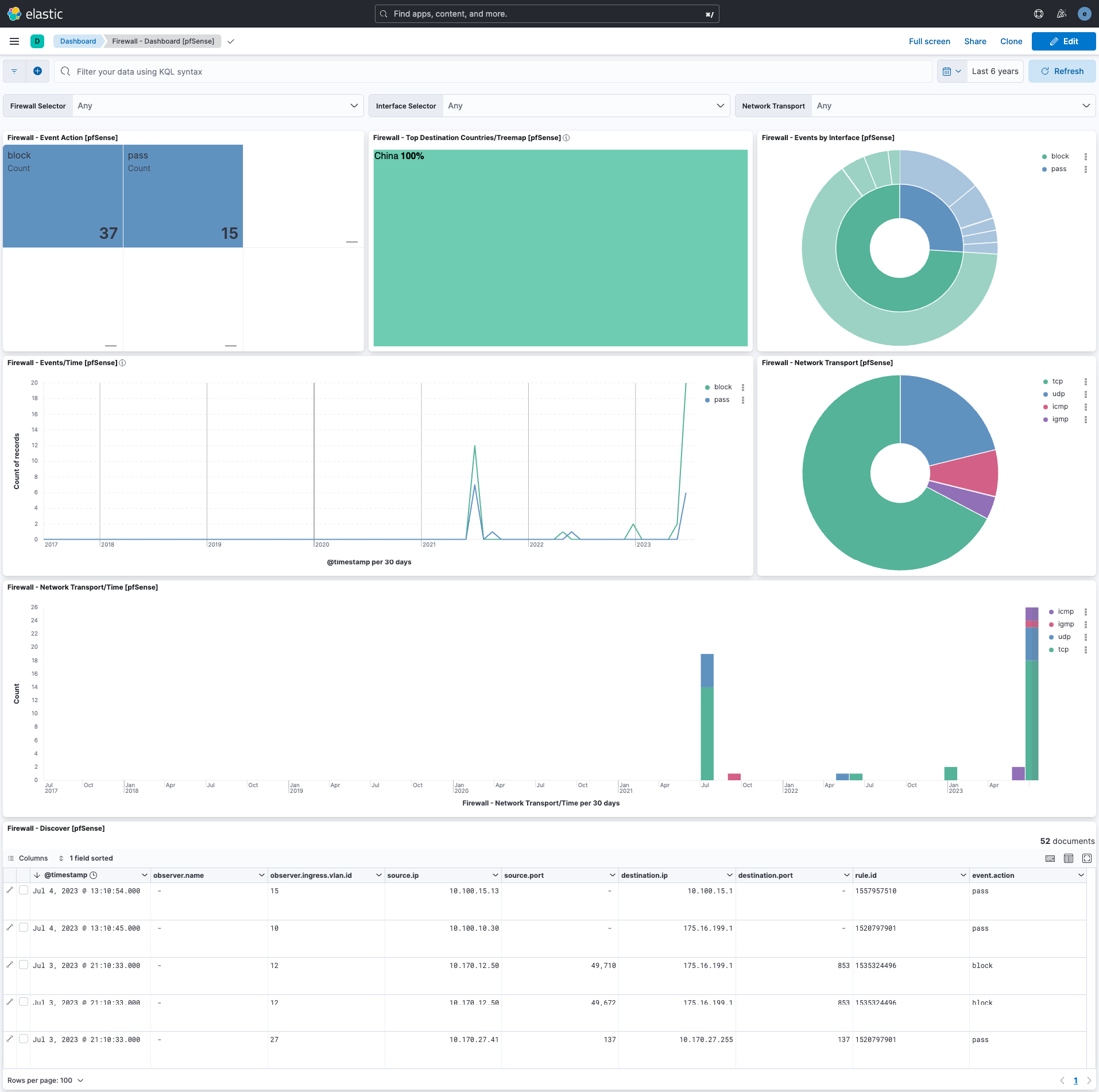Click the add filter plus icon
The image size is (1099, 1092).
[x=38, y=71]
